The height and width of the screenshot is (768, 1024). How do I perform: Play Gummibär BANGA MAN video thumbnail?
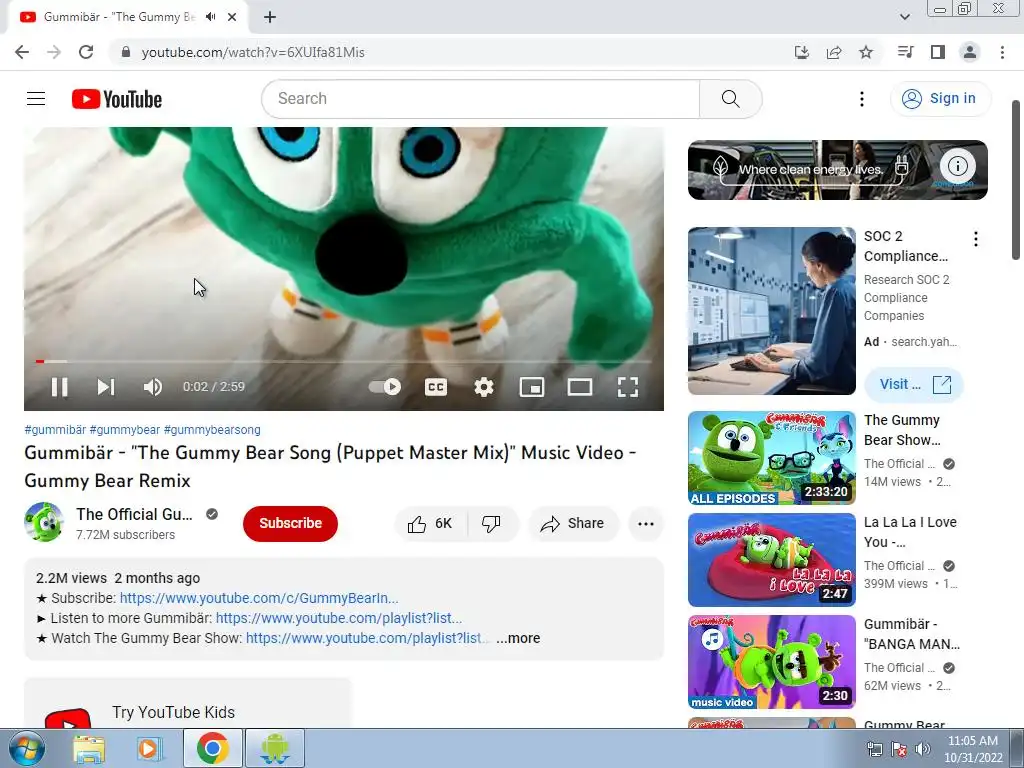coord(771,662)
